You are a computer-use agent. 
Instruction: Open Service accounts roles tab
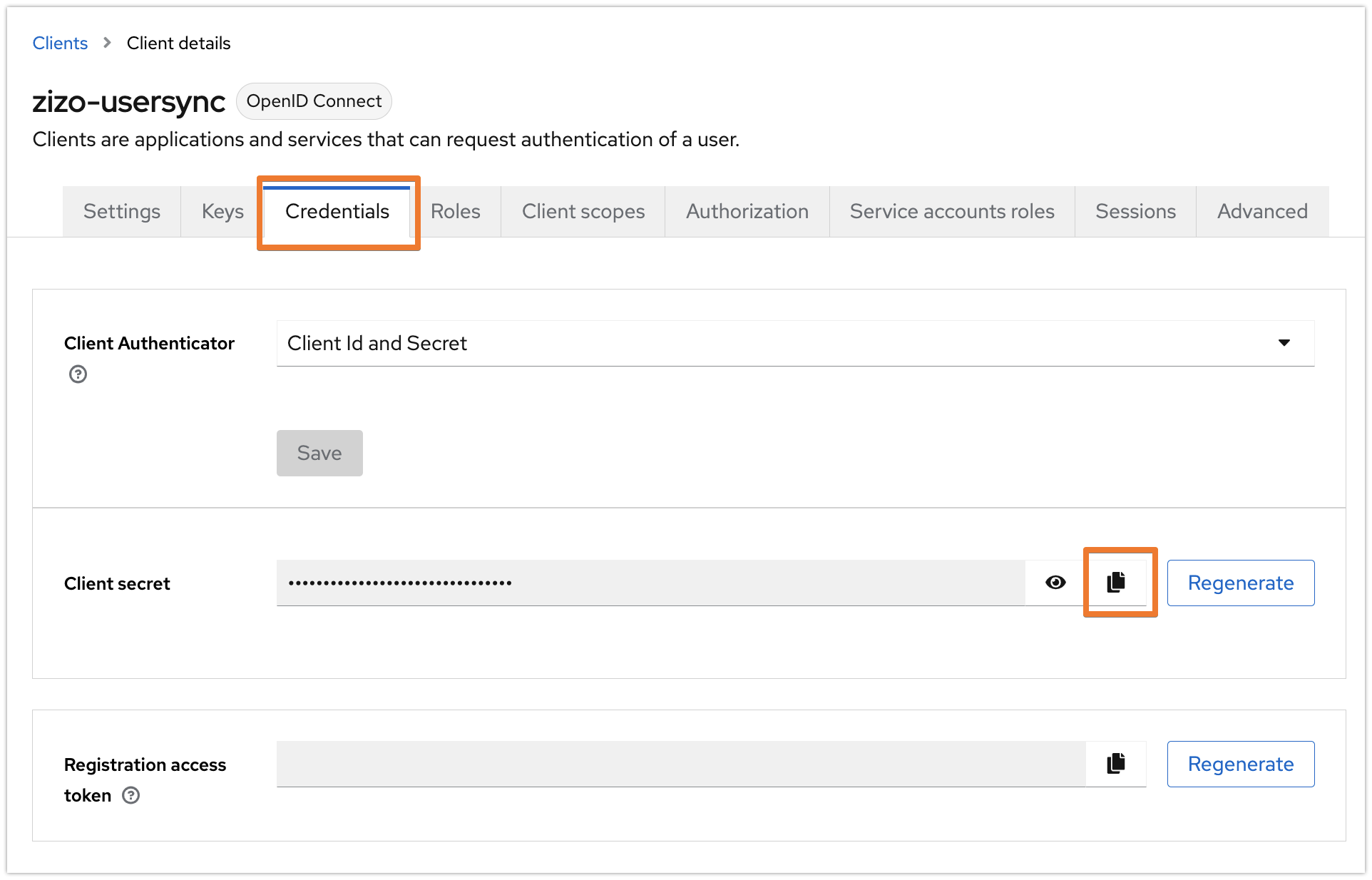coord(952,211)
